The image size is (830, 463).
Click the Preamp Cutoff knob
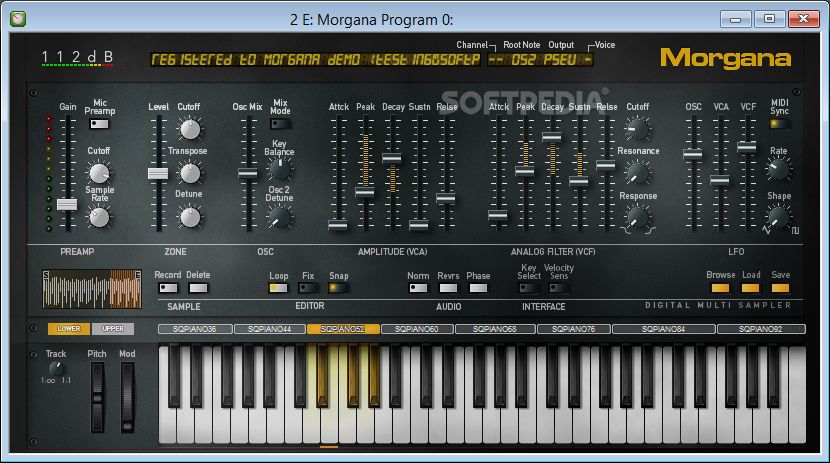coord(98,173)
